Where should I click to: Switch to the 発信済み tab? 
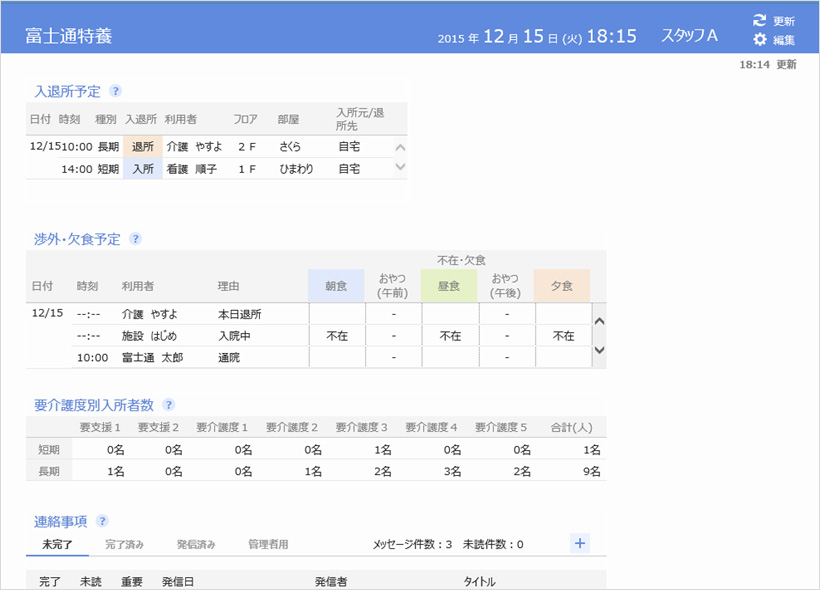click(195, 544)
